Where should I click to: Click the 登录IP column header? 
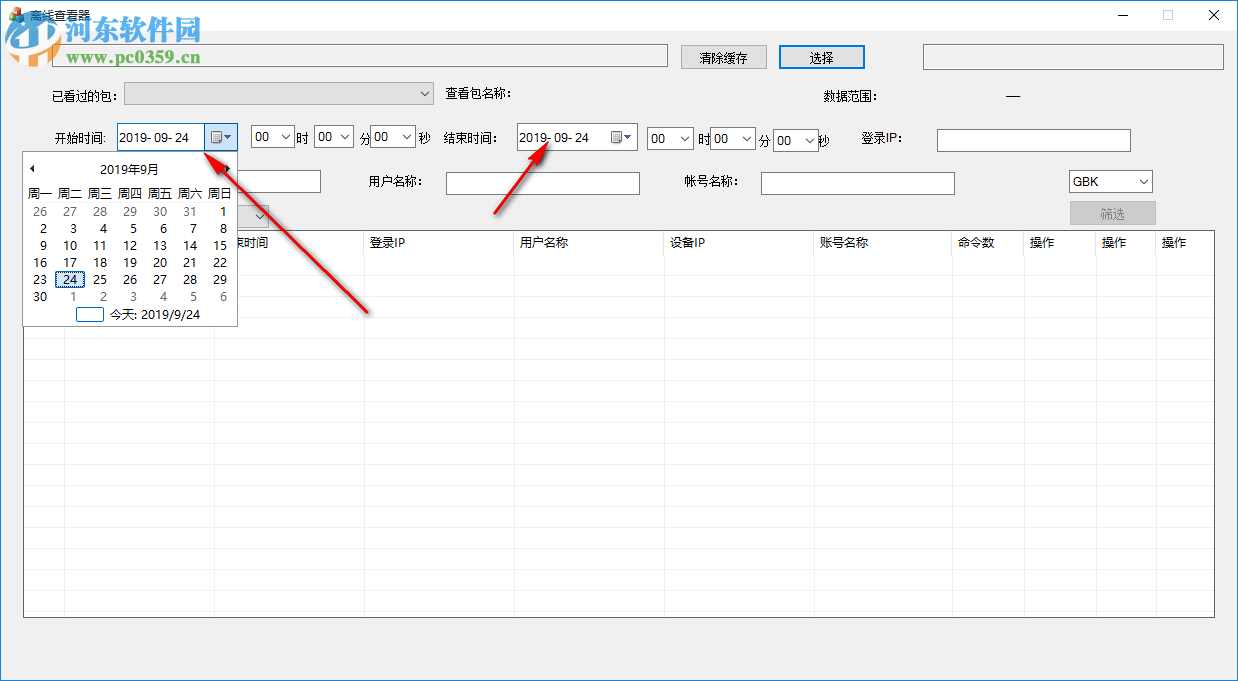tap(439, 242)
